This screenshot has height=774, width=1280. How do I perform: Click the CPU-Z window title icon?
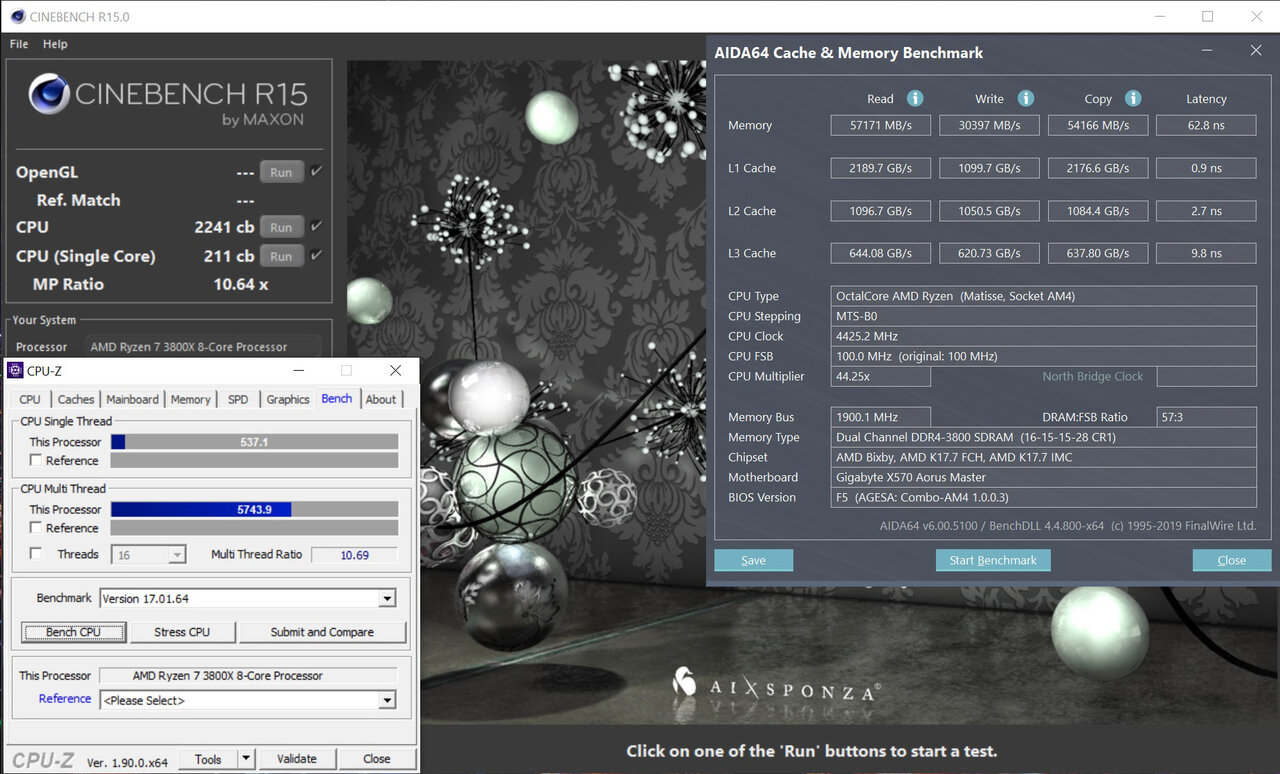point(15,370)
